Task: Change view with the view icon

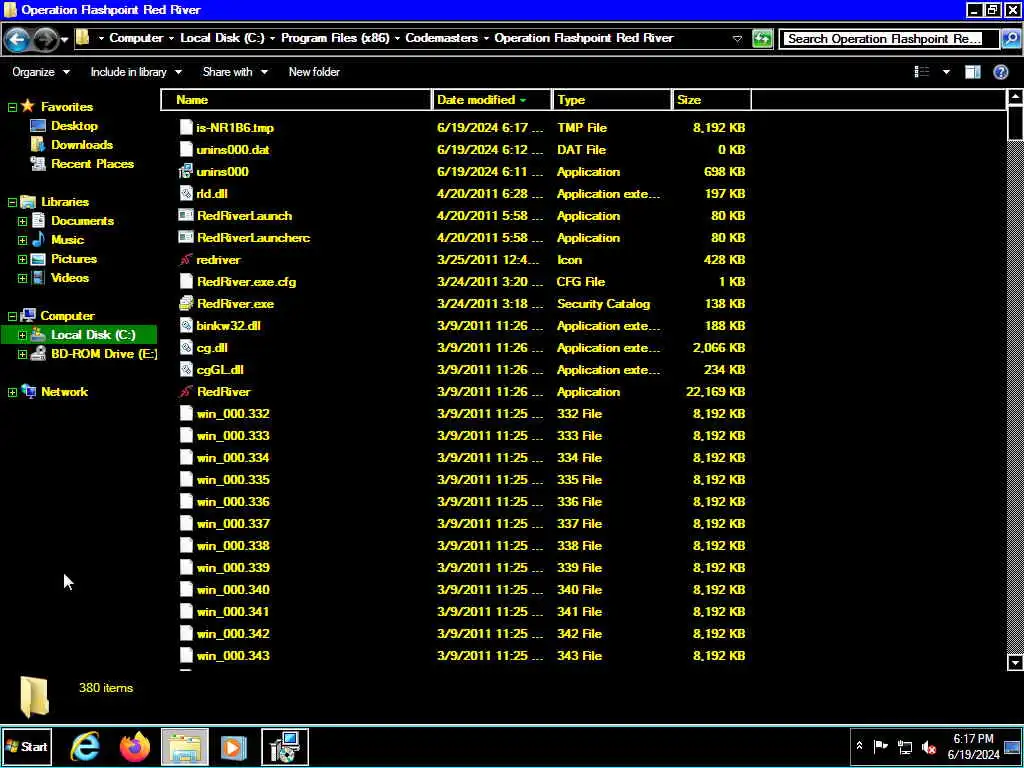Action: (x=921, y=72)
